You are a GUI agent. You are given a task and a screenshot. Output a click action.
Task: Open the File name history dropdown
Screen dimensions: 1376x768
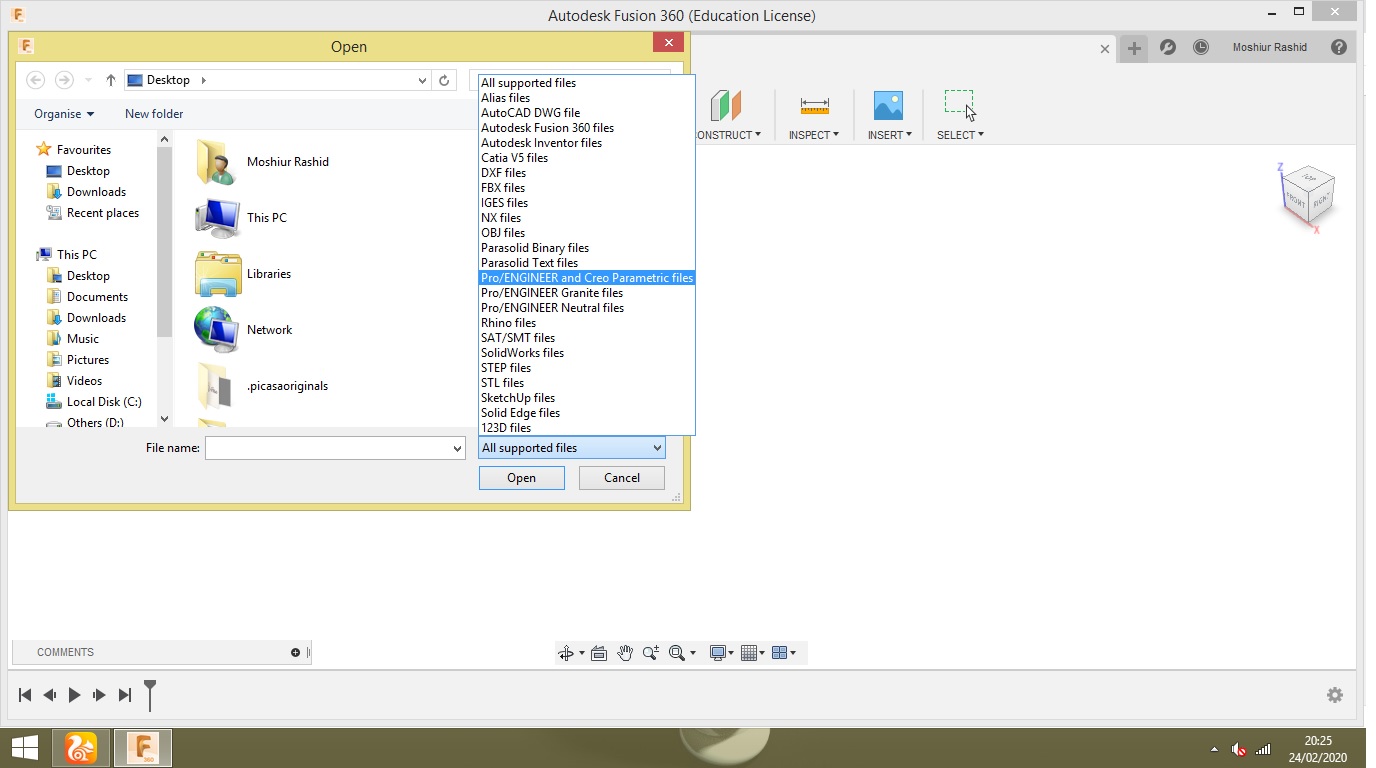(x=458, y=449)
